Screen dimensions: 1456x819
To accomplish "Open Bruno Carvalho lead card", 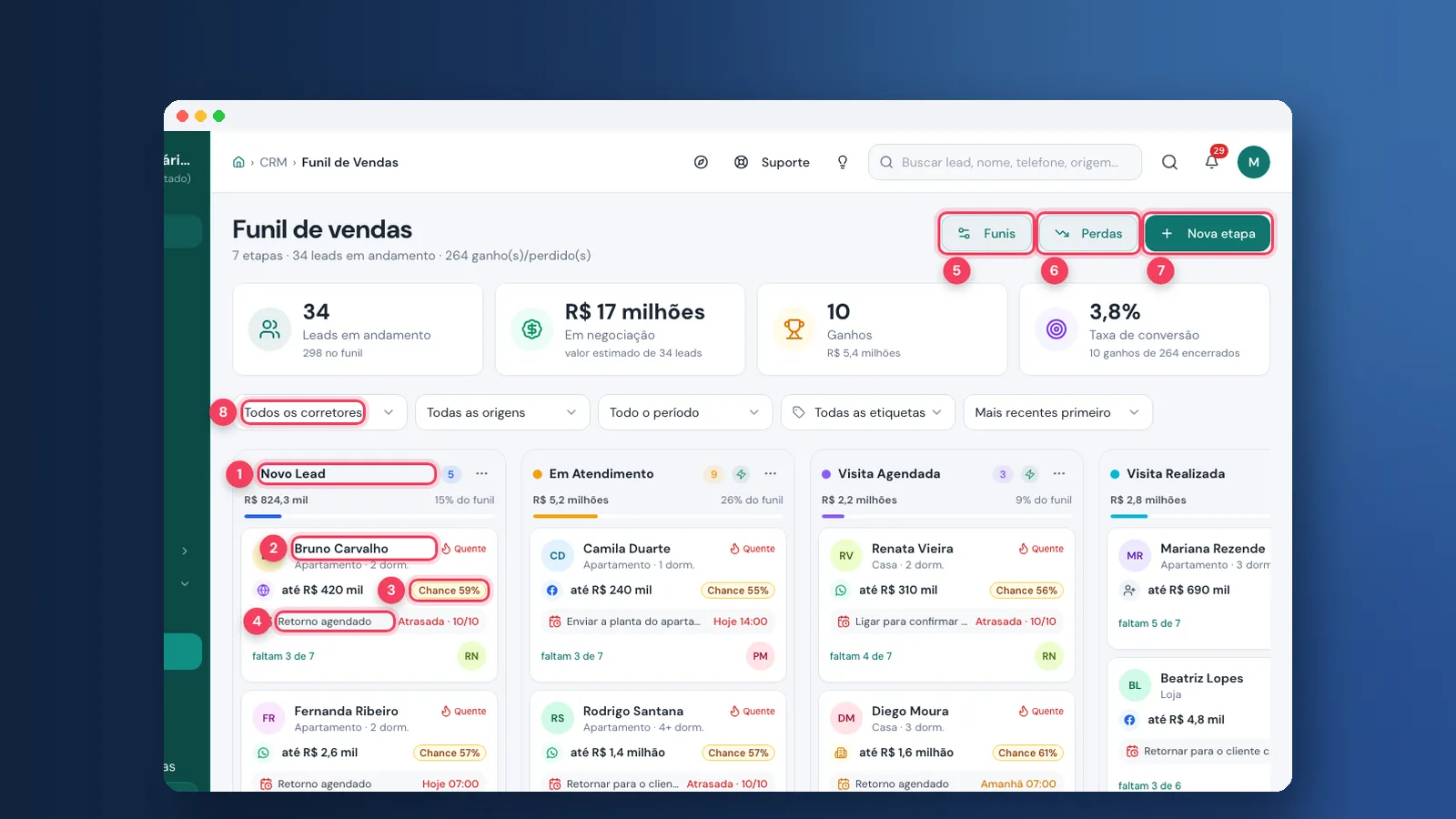I will [369, 605].
